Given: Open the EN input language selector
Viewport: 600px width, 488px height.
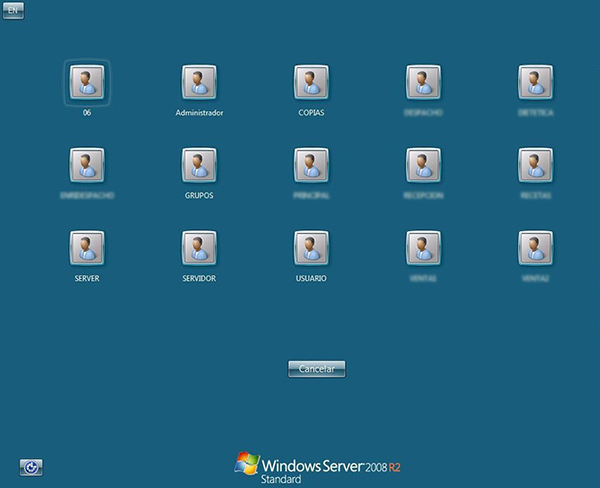Looking at the screenshot, I should pos(14,11).
